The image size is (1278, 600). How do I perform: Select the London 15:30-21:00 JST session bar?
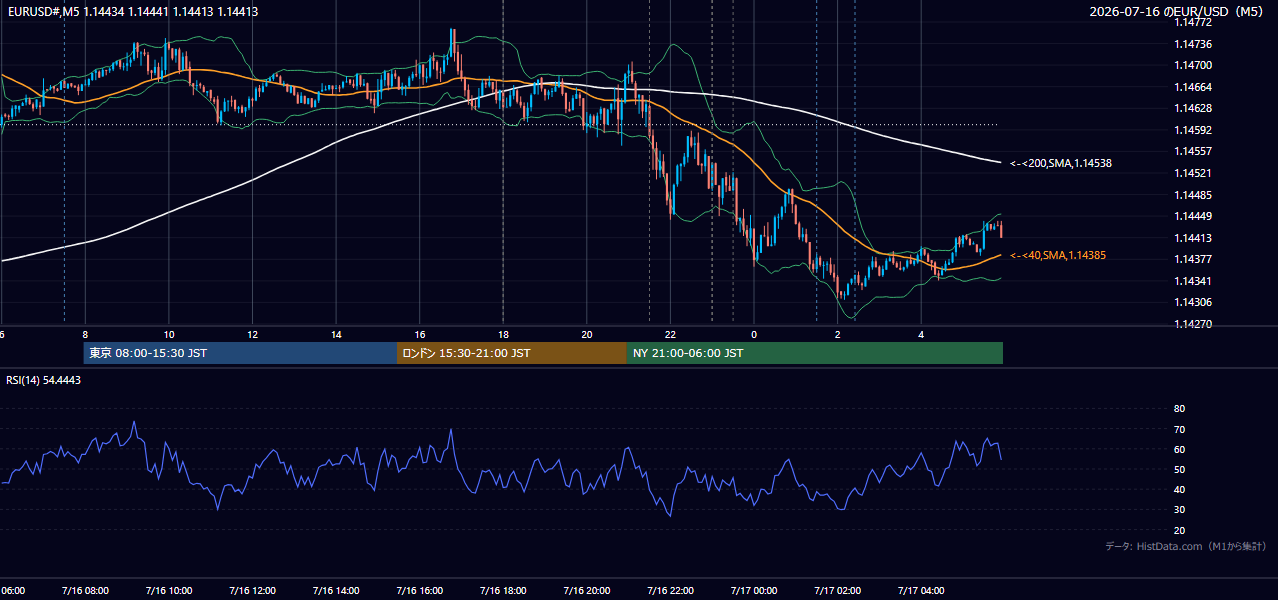click(512, 353)
